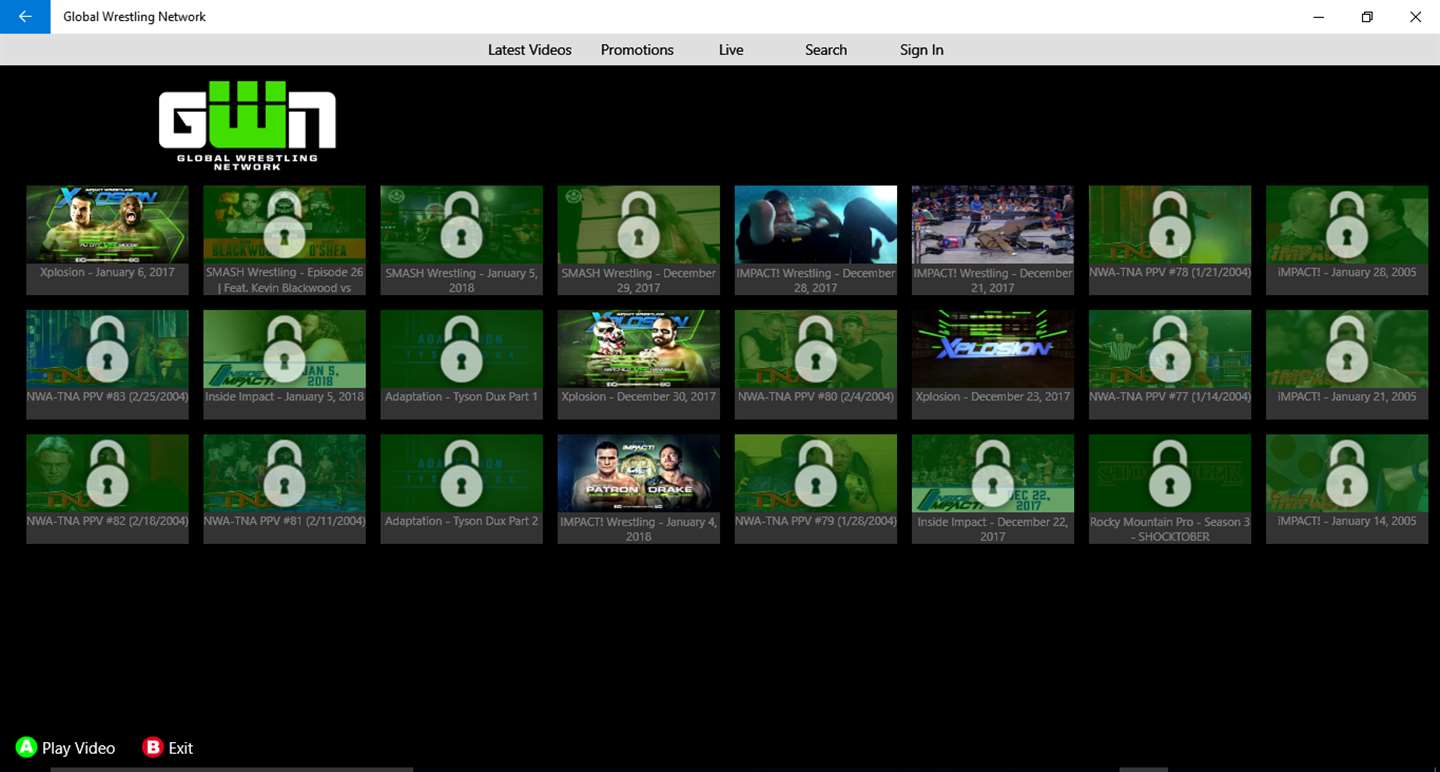Click title 'iMPACT! - January 28, 2005'
The width and height of the screenshot is (1440, 772).
[1346, 272]
